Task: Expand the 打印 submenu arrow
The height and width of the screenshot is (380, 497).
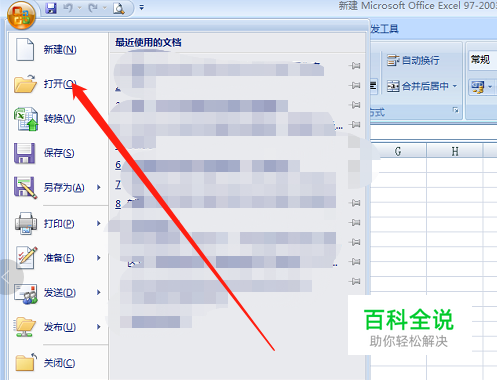Action: pos(99,223)
